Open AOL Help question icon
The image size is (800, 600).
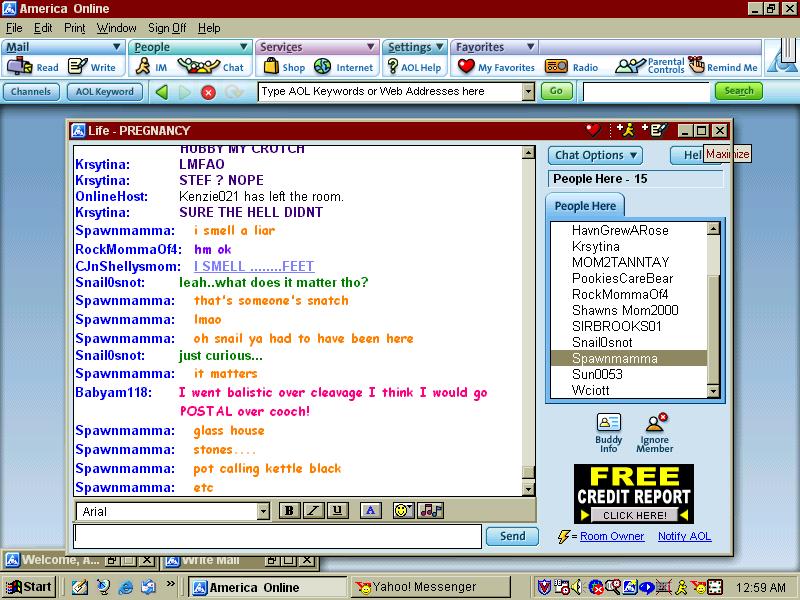coord(414,67)
